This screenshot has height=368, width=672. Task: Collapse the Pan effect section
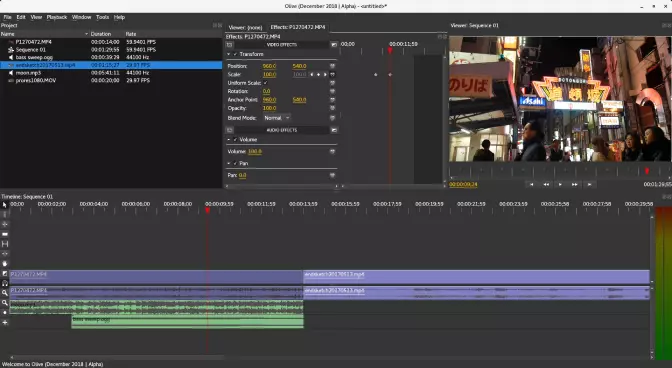click(x=228, y=163)
